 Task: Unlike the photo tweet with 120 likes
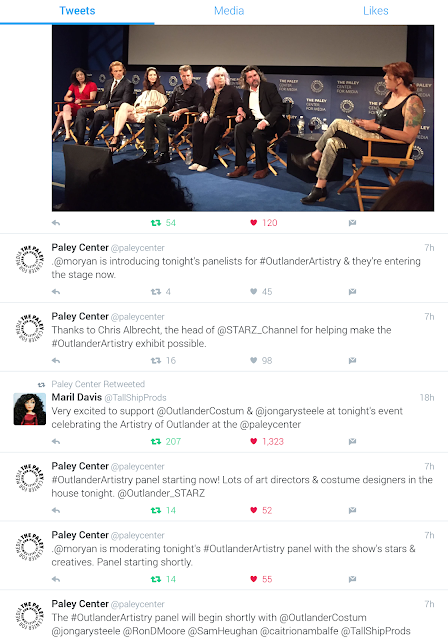point(253,222)
